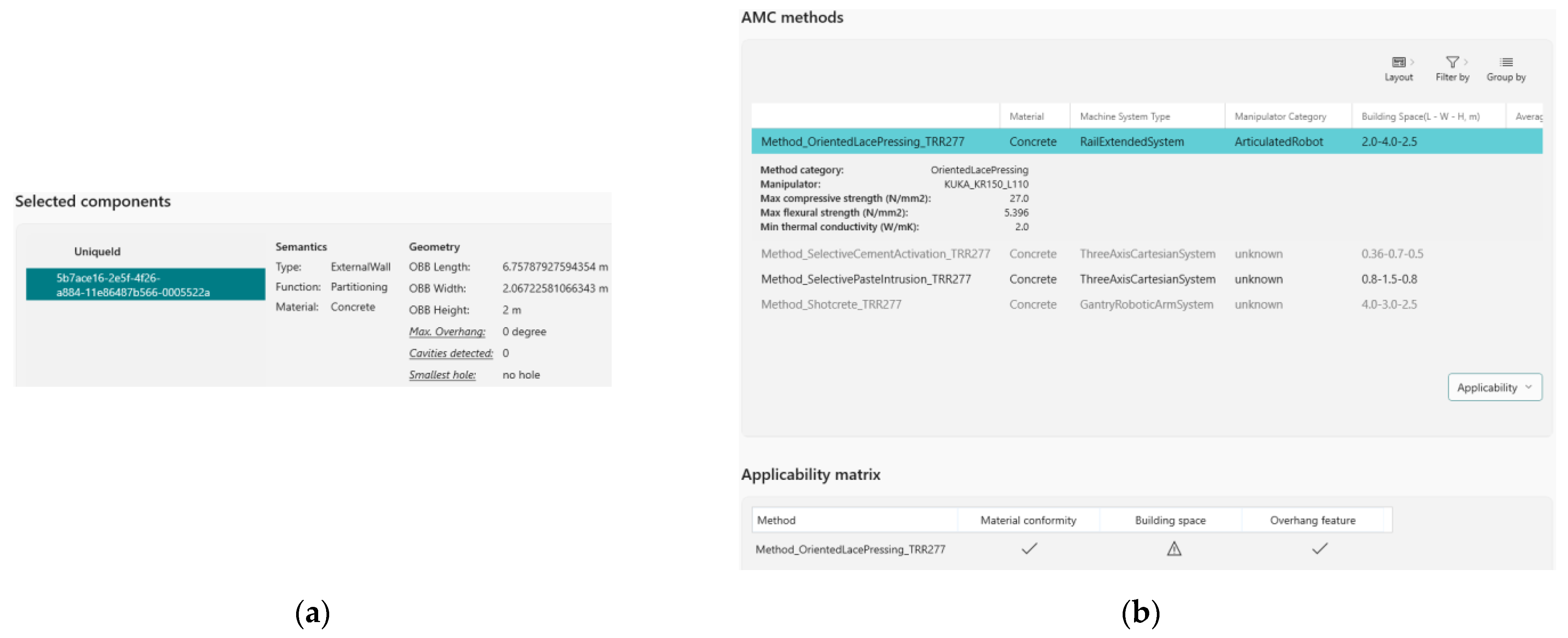
Task: Collapse the Method_OrientedLacePressing_TRR277 highlighted row
Action: [862, 142]
